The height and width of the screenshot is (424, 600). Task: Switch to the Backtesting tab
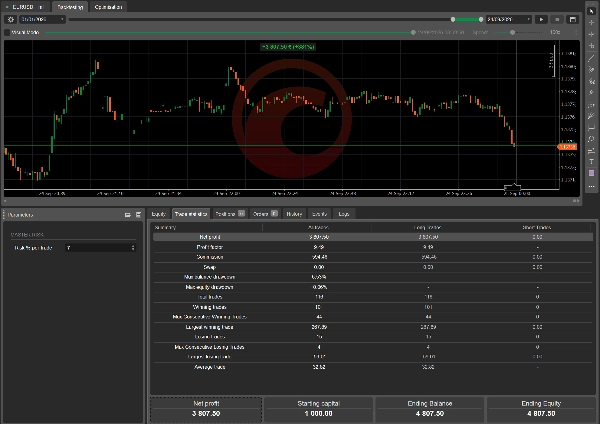[x=70, y=7]
